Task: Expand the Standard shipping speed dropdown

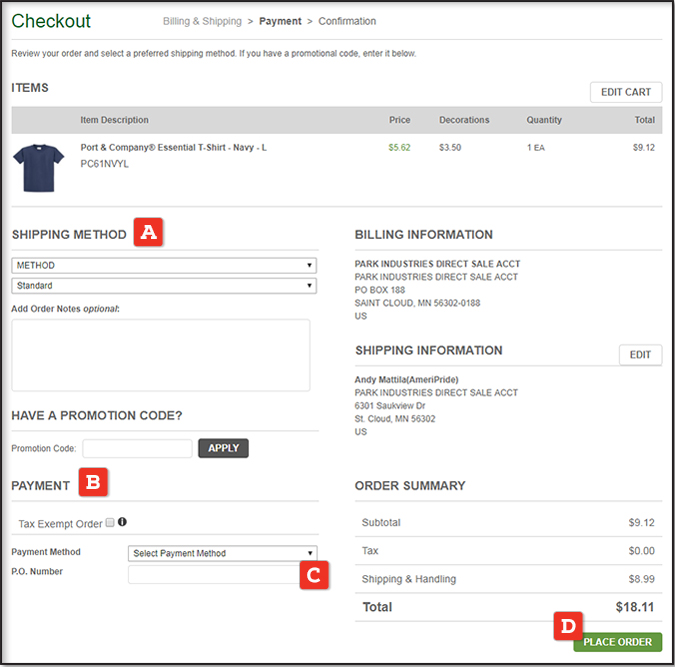Action: (164, 286)
